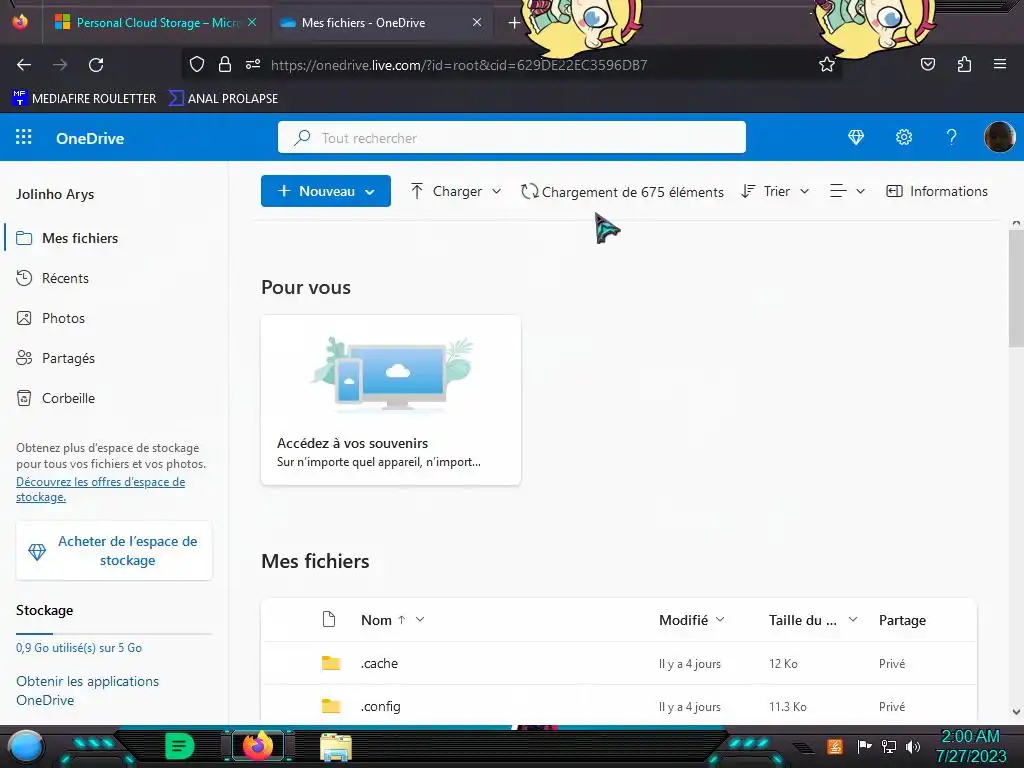Follow Découvrez les offres d'espace link

[101, 489]
